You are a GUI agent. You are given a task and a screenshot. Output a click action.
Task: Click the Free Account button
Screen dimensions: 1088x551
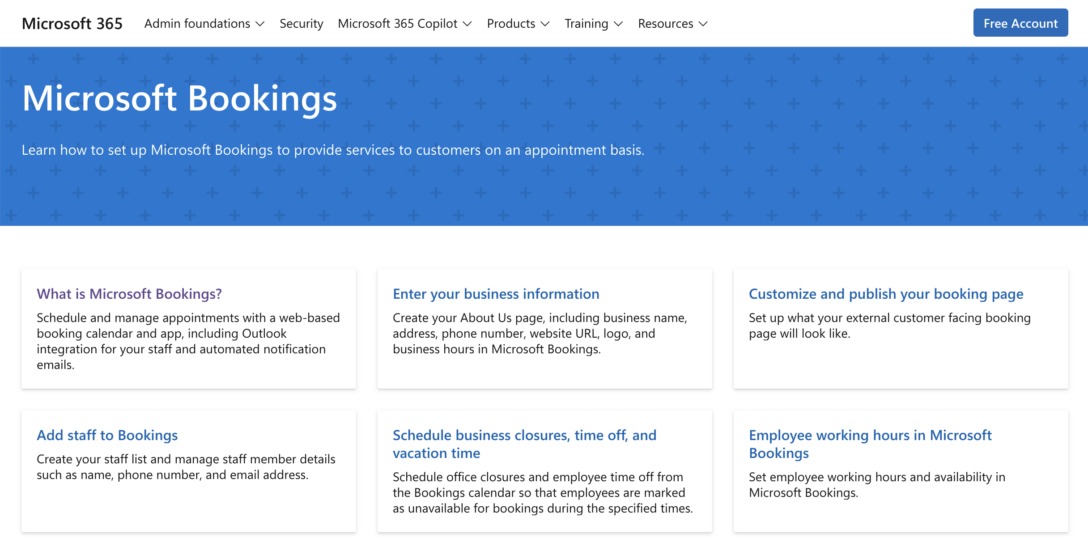pos(1020,23)
